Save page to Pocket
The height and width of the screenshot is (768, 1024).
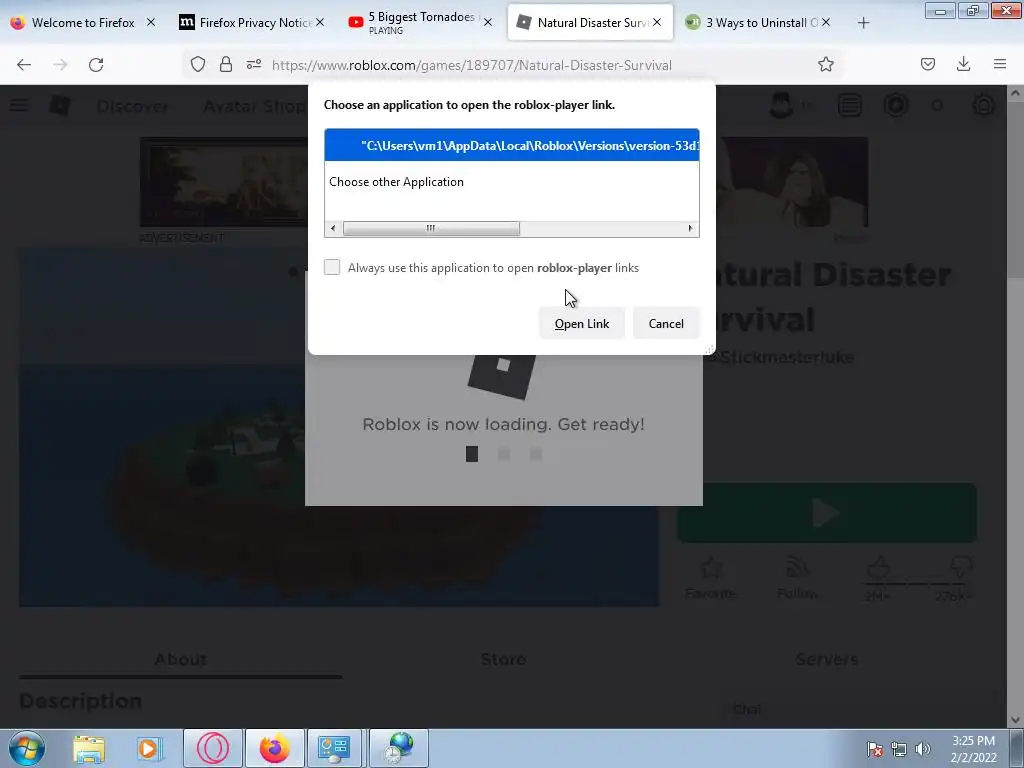928,64
